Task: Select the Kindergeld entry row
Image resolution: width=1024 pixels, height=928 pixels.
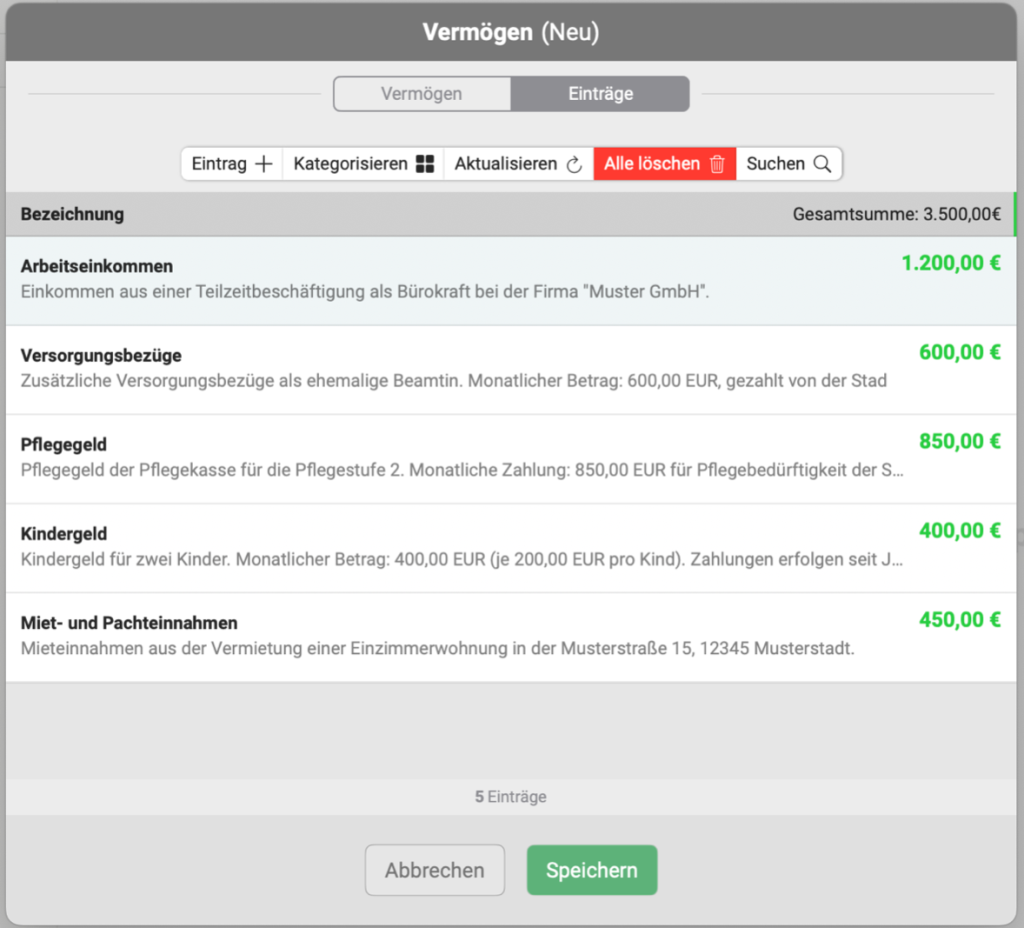Action: pyautogui.click(x=64, y=534)
